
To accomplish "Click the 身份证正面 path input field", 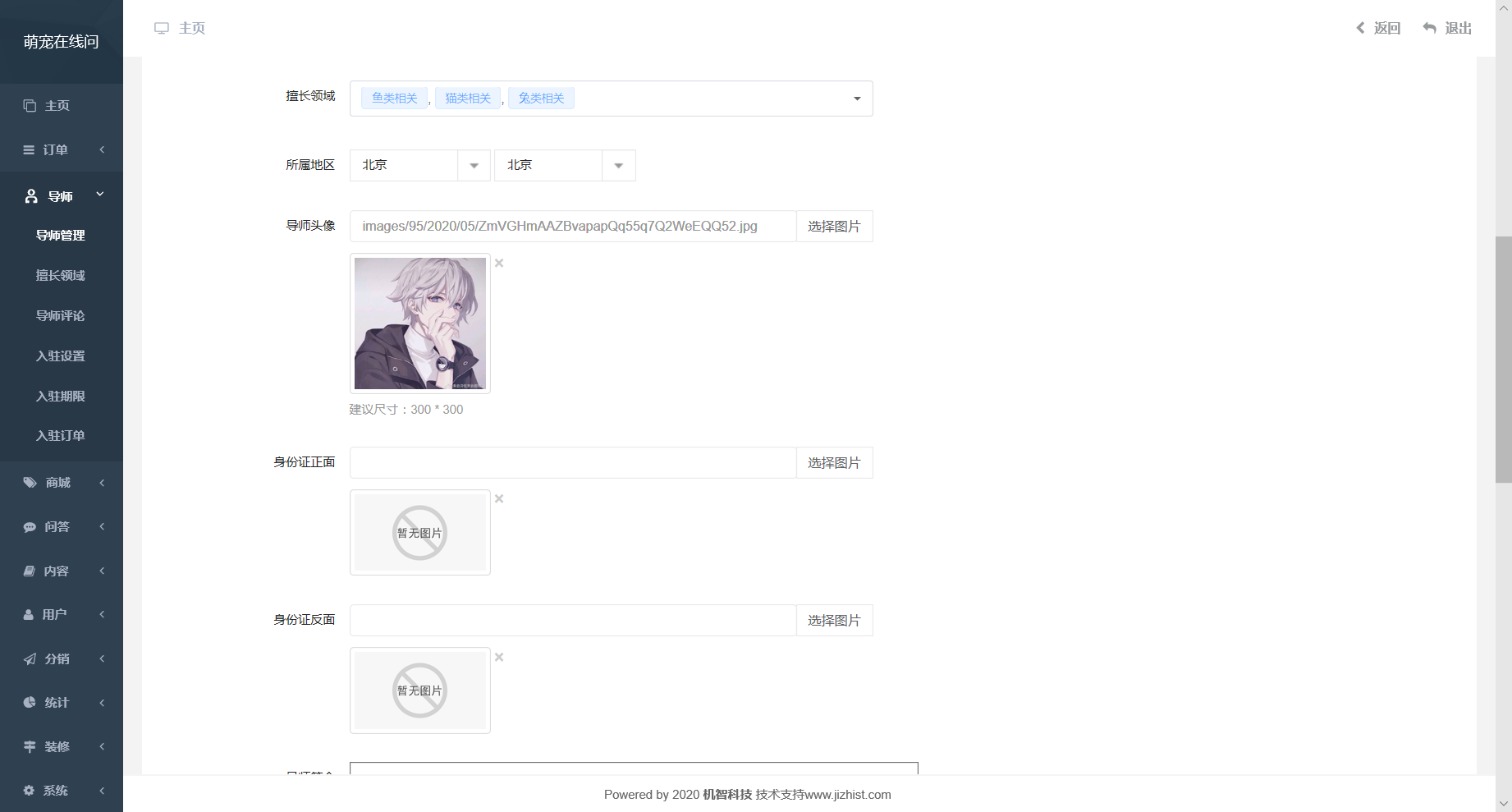I will 573,463.
